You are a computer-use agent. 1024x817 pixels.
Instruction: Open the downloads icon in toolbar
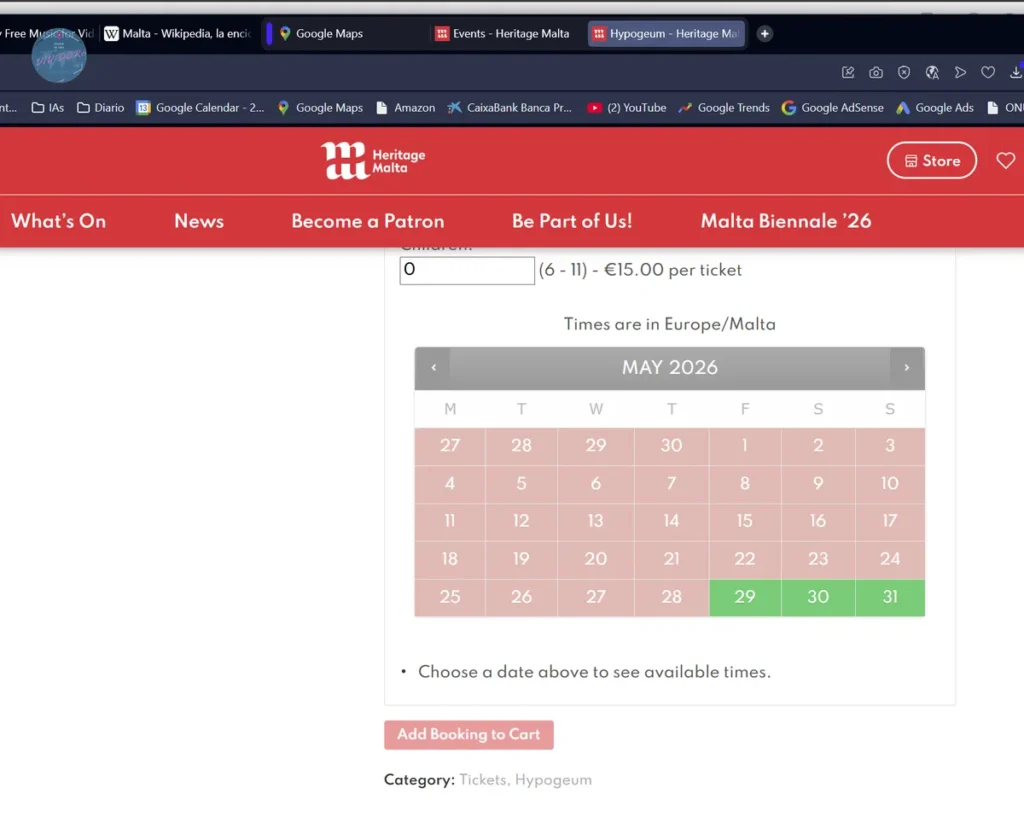1016,72
